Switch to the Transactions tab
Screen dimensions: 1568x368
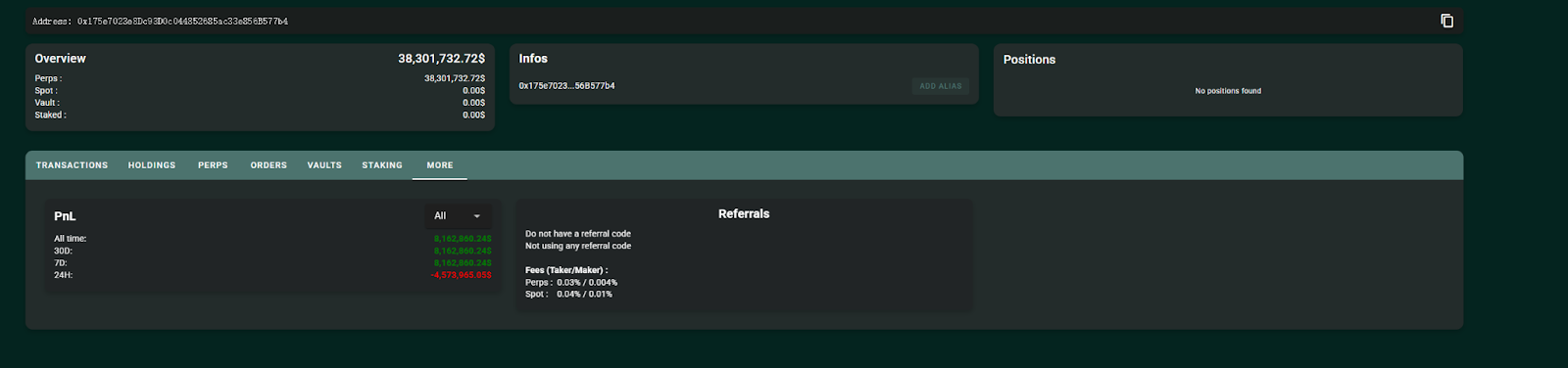point(72,165)
